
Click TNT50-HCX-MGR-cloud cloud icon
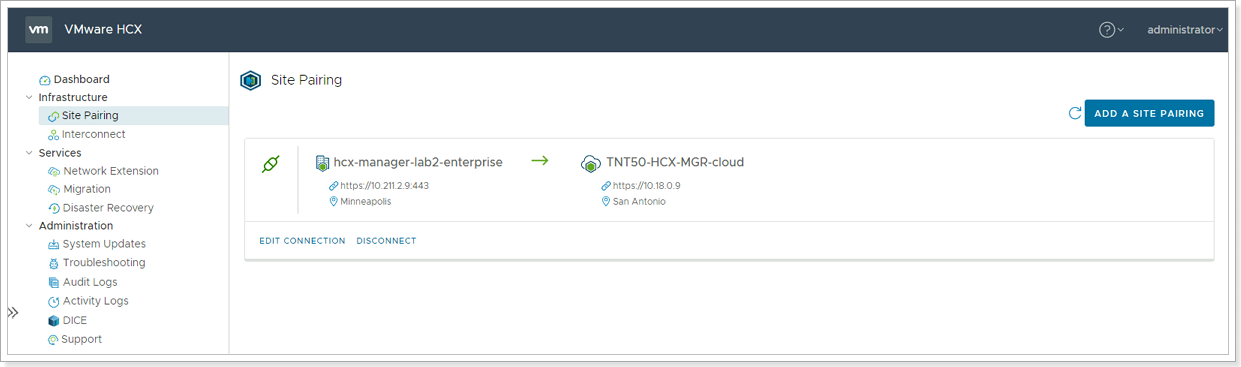[x=590, y=163]
